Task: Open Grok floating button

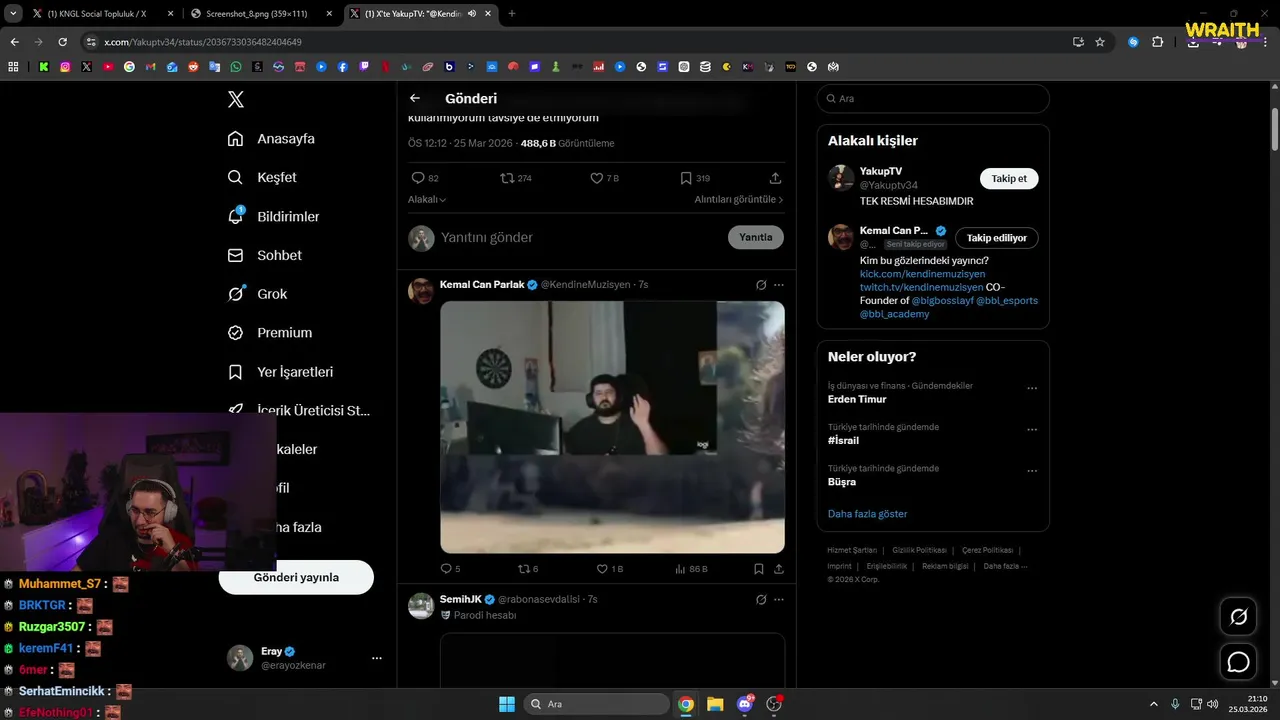Action: 1238,617
